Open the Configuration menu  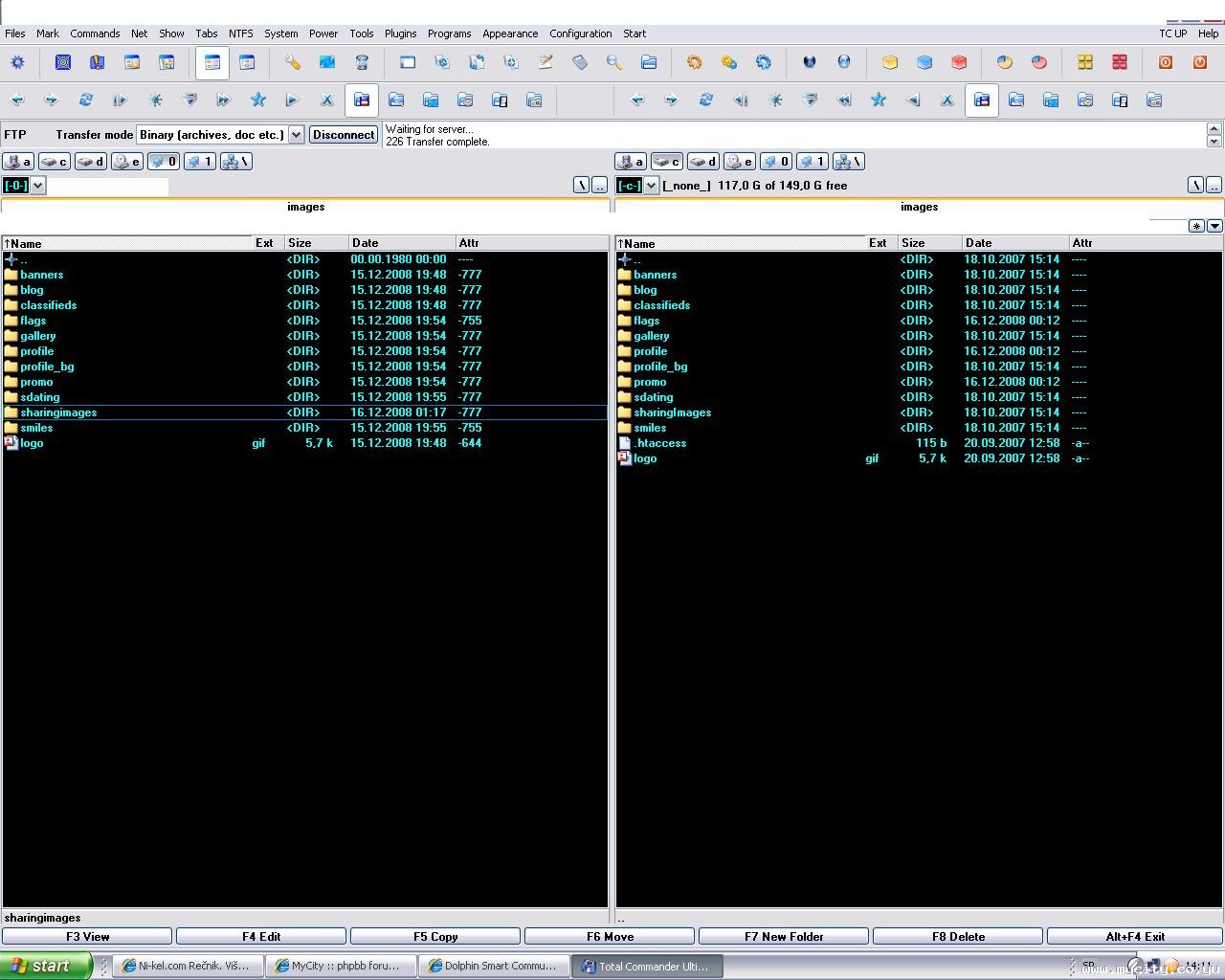pyautogui.click(x=580, y=33)
